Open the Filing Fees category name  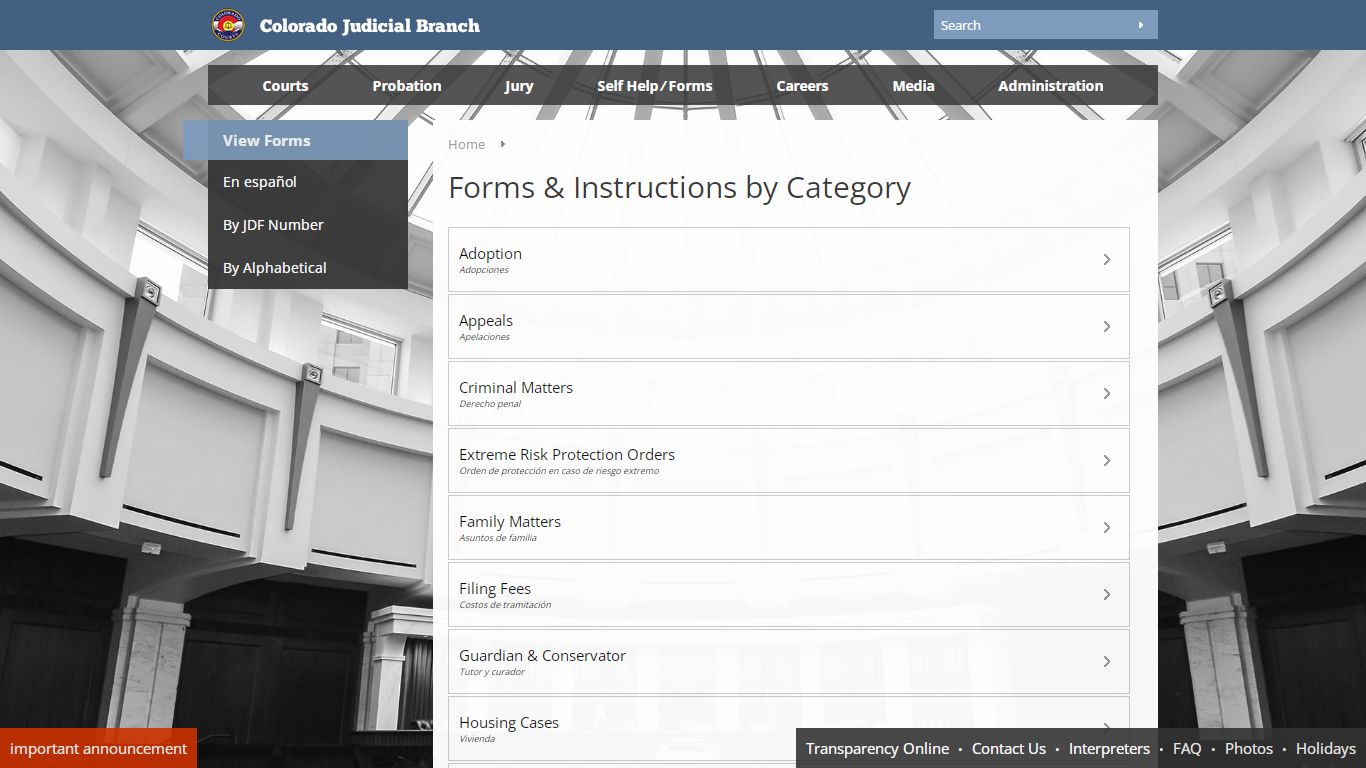(x=495, y=589)
